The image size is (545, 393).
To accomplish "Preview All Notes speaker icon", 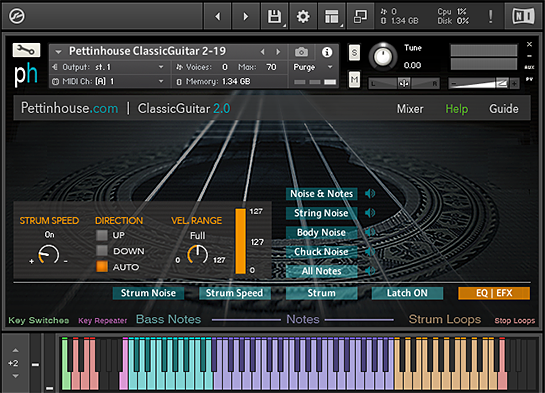I will click(x=370, y=271).
